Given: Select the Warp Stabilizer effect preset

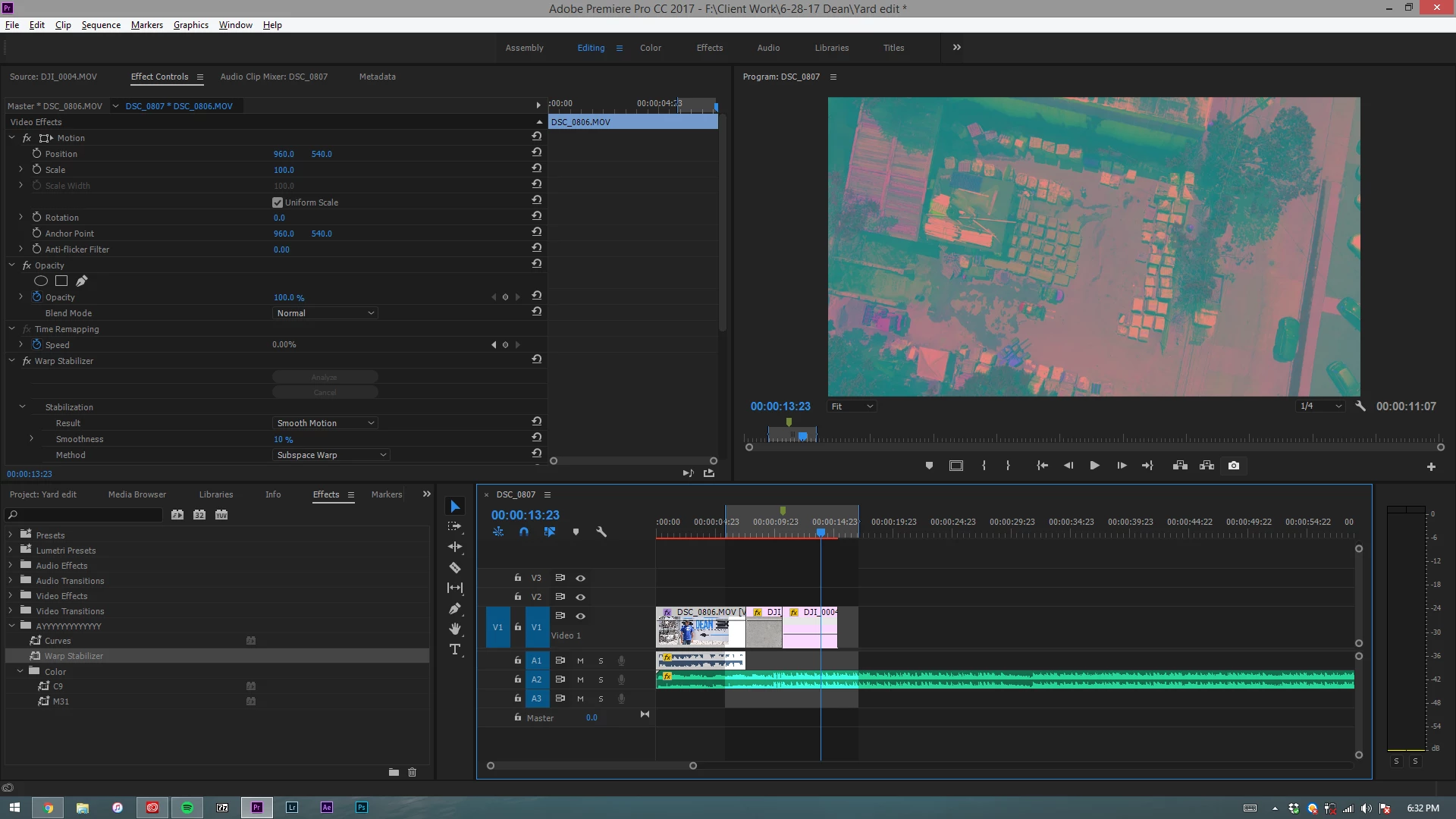Looking at the screenshot, I should click(74, 656).
